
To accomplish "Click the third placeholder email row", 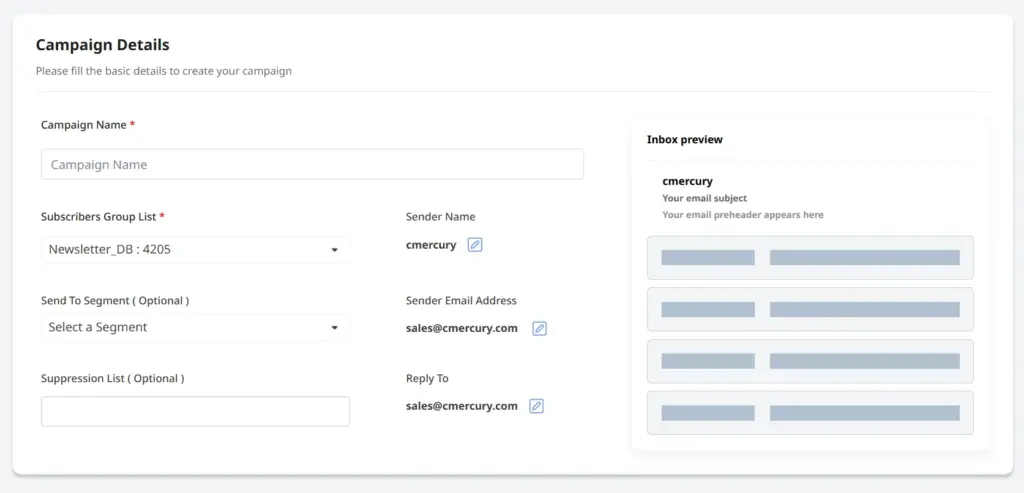I will 810,361.
